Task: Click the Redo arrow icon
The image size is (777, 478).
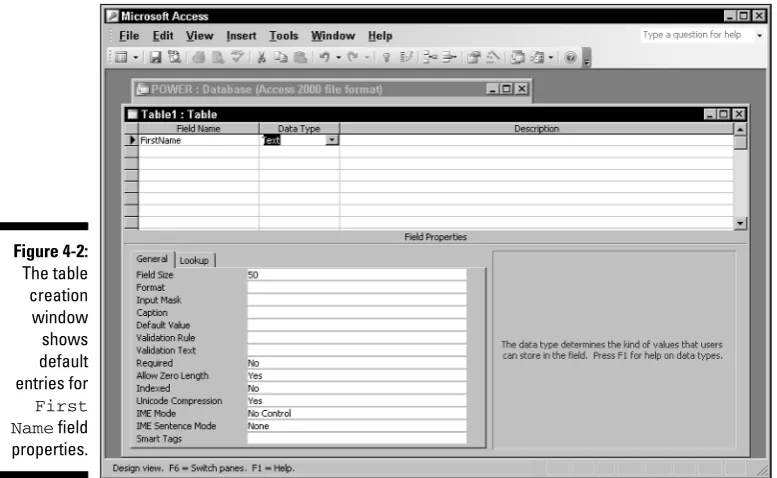Action: pyautogui.click(x=353, y=57)
